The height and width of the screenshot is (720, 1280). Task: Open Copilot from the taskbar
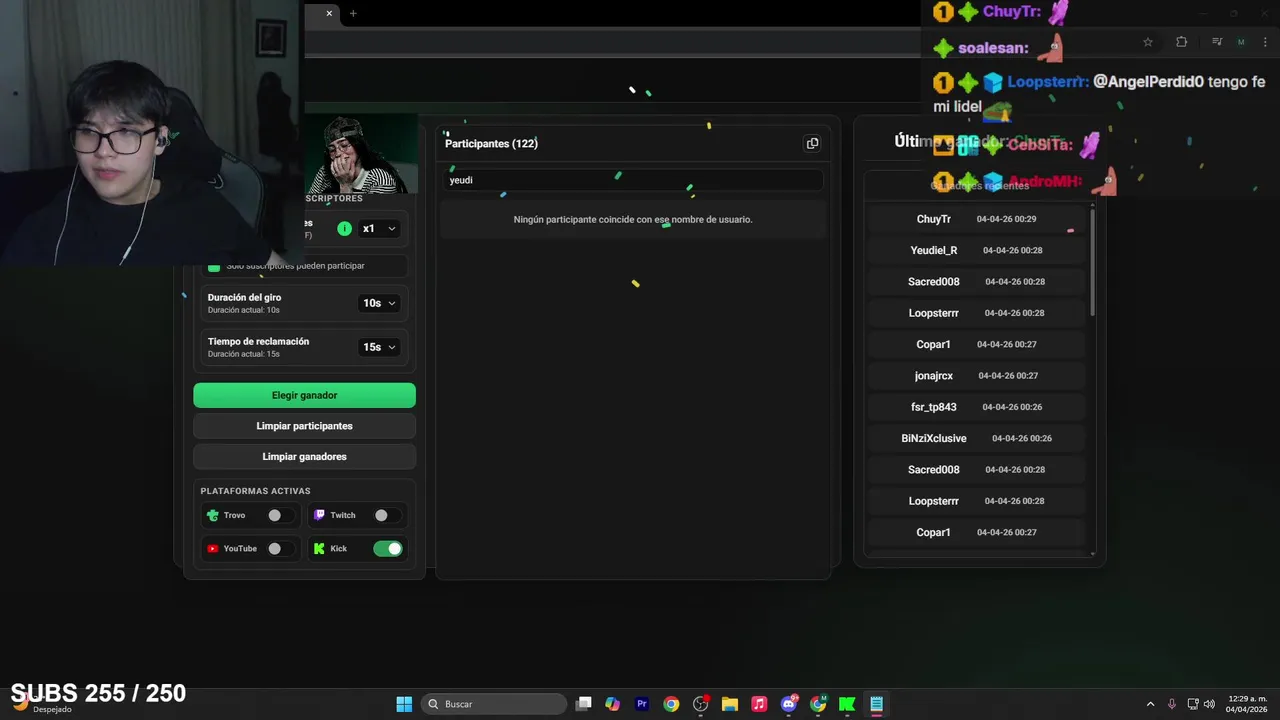[613, 704]
